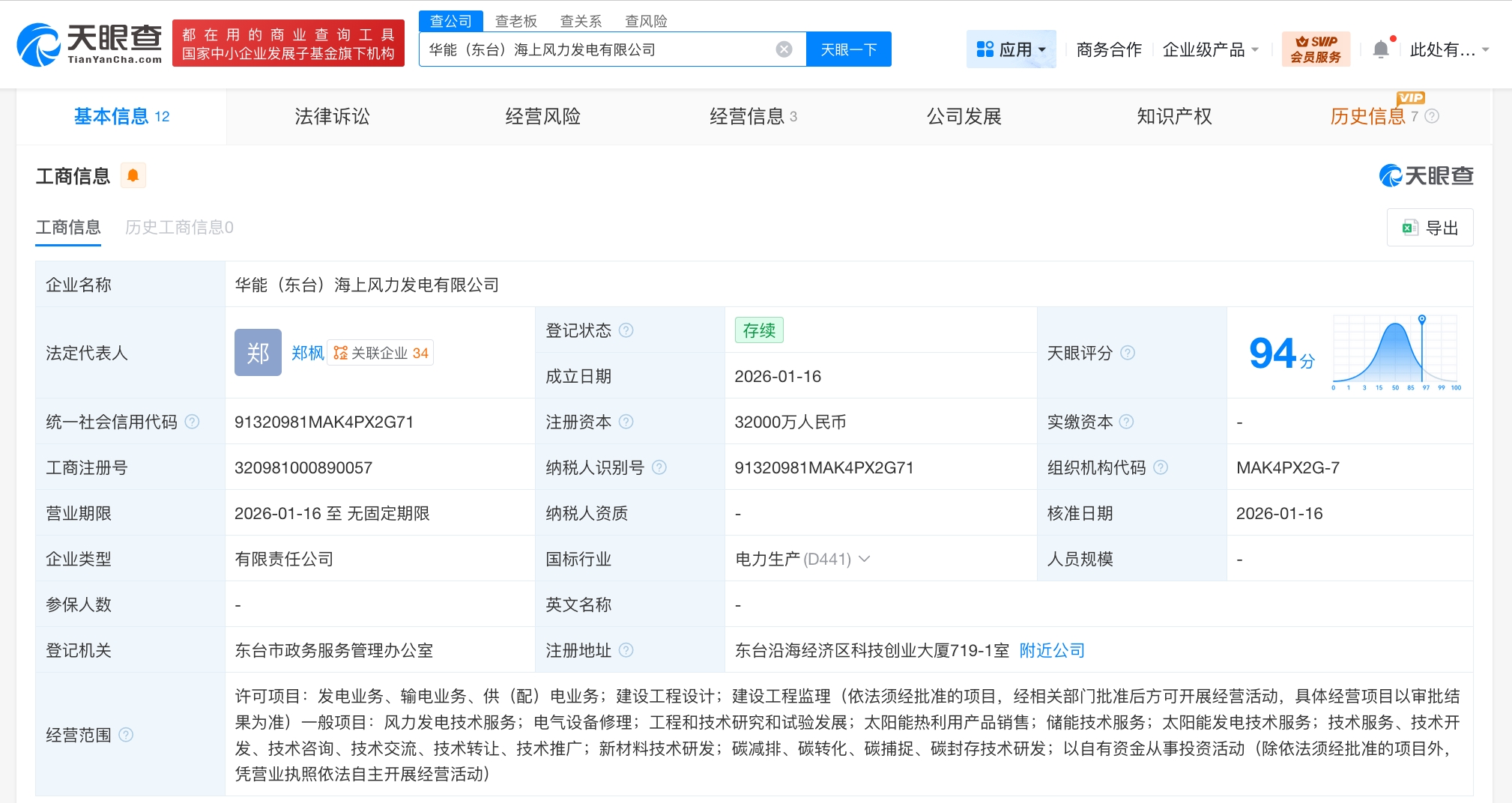Export data with the 导出 button

click(1430, 228)
